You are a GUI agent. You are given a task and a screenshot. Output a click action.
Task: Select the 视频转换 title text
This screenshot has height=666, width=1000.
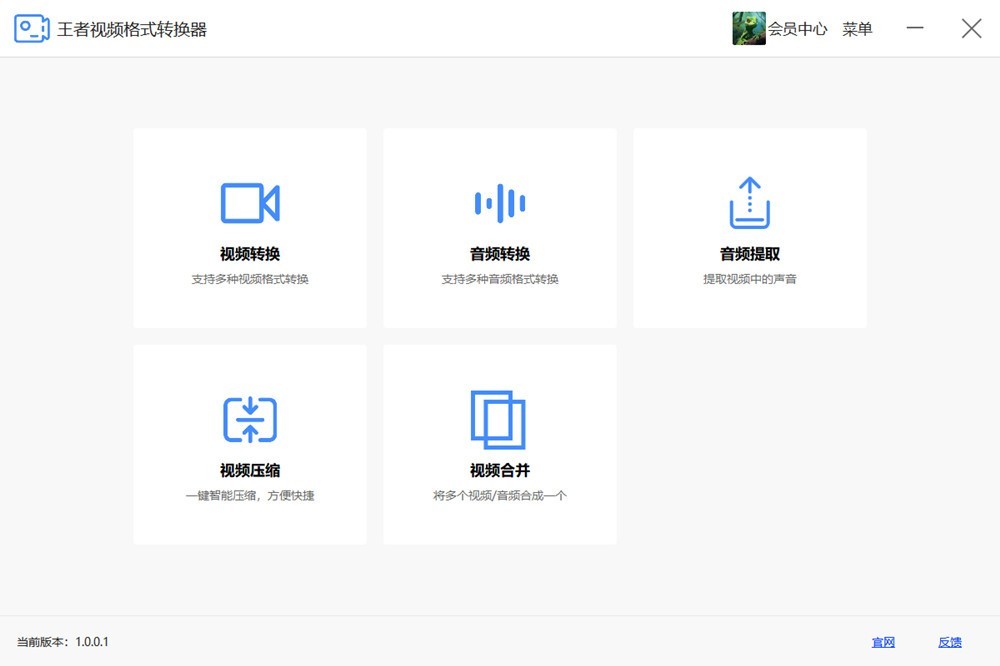(250, 254)
